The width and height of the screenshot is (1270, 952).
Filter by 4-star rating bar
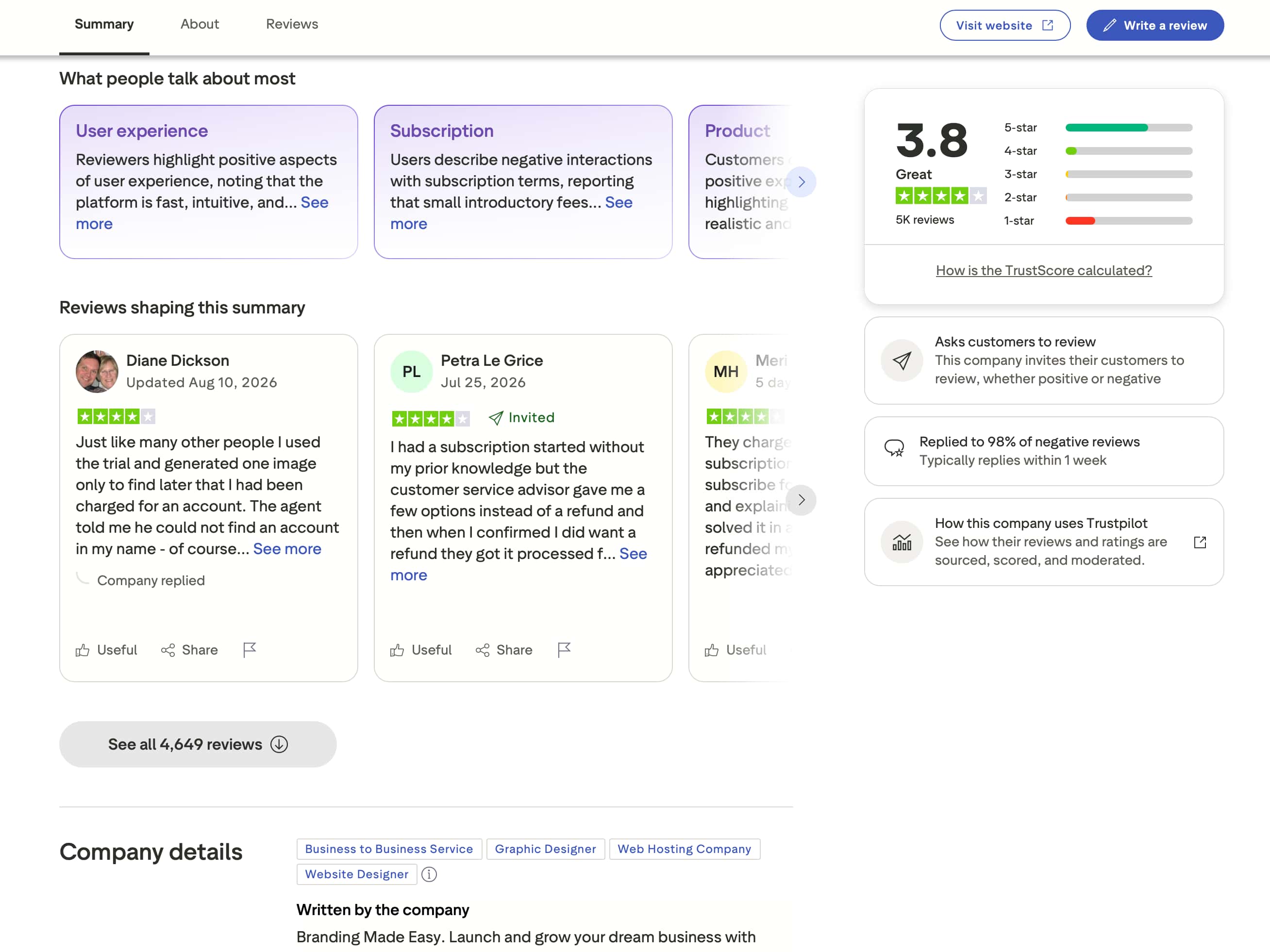[x=1098, y=151]
